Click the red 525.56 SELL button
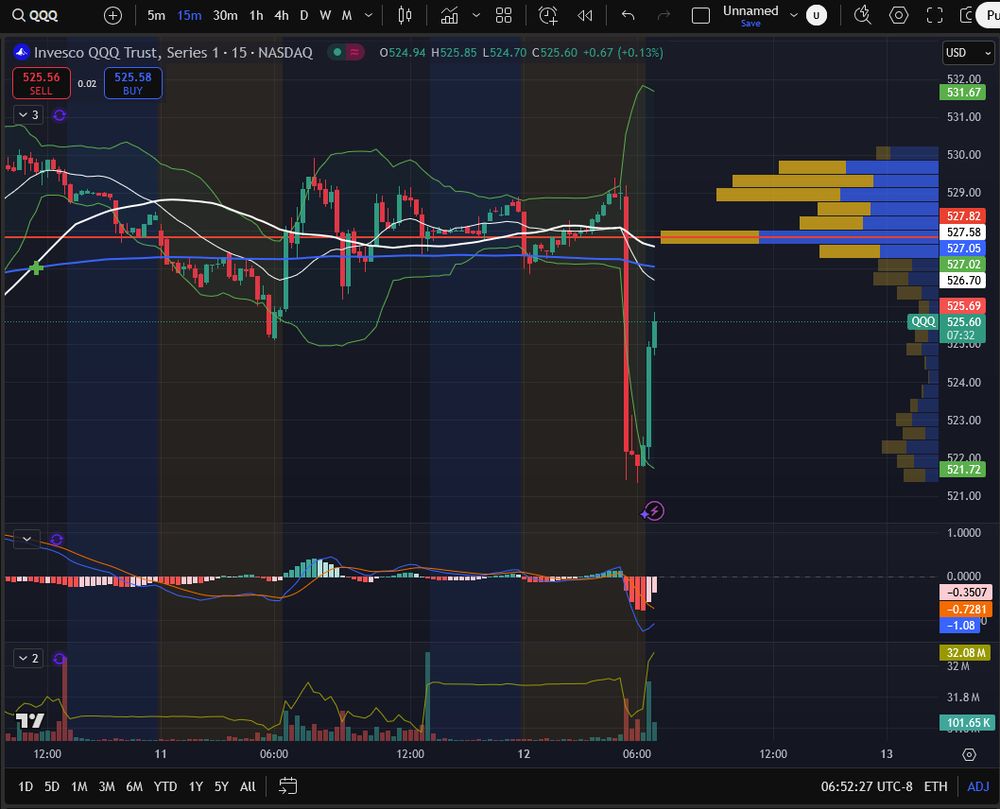The width and height of the screenshot is (1000, 809). click(x=41, y=83)
